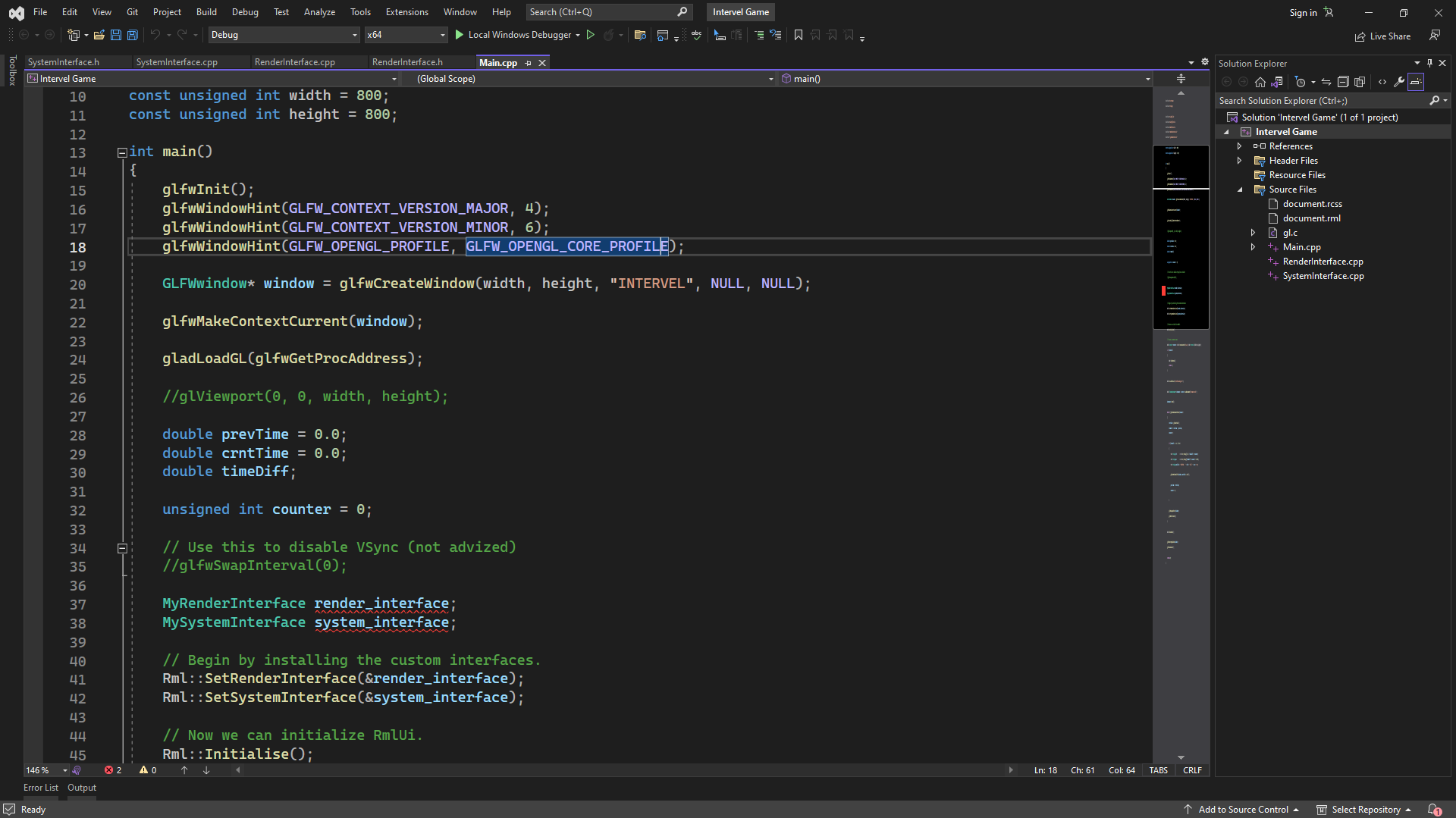Switch to the RenderInterface.cpp tab
Image resolution: width=1456 pixels, height=818 pixels.
pyautogui.click(x=295, y=62)
